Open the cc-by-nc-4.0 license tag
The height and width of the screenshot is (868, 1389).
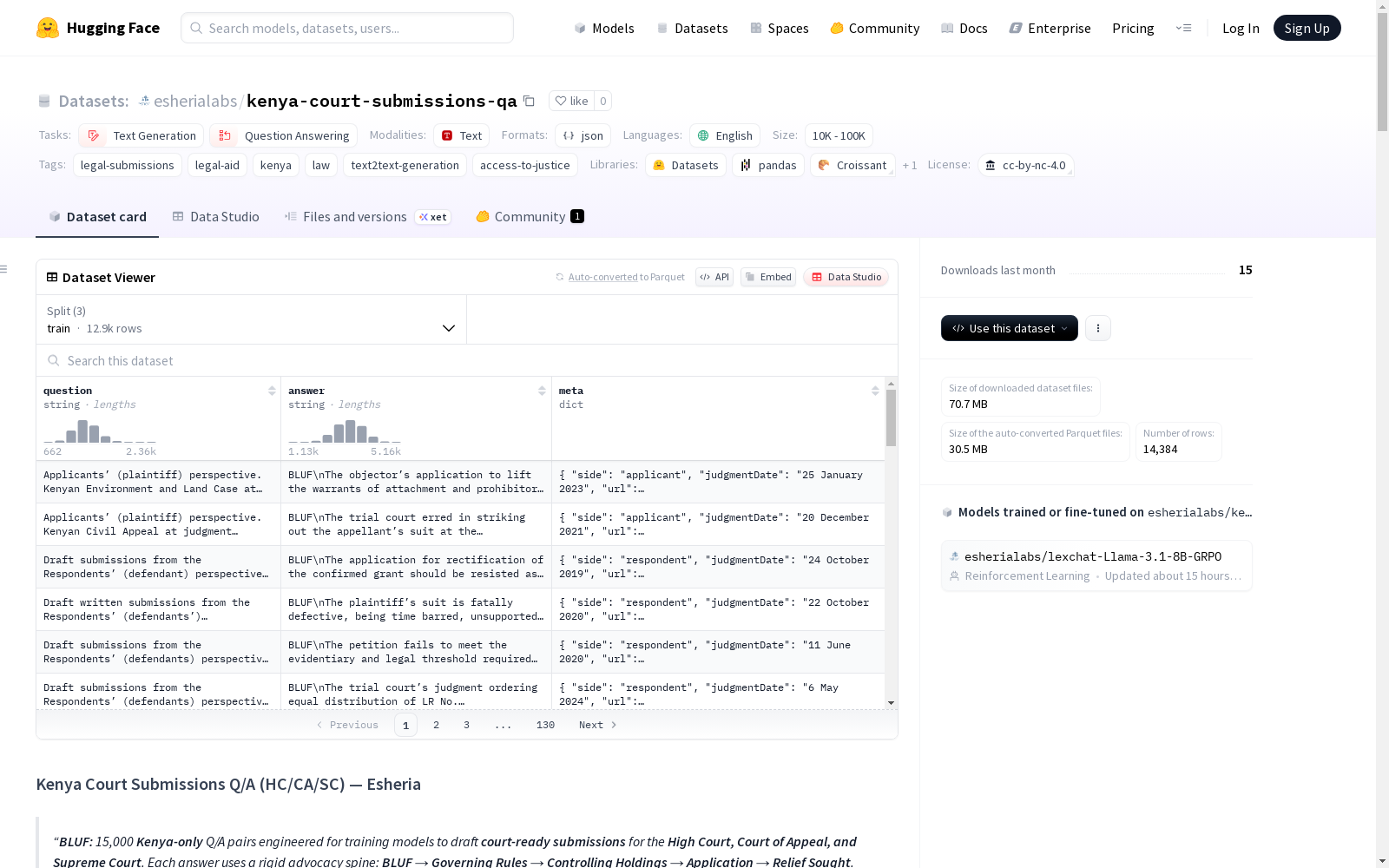point(1026,165)
